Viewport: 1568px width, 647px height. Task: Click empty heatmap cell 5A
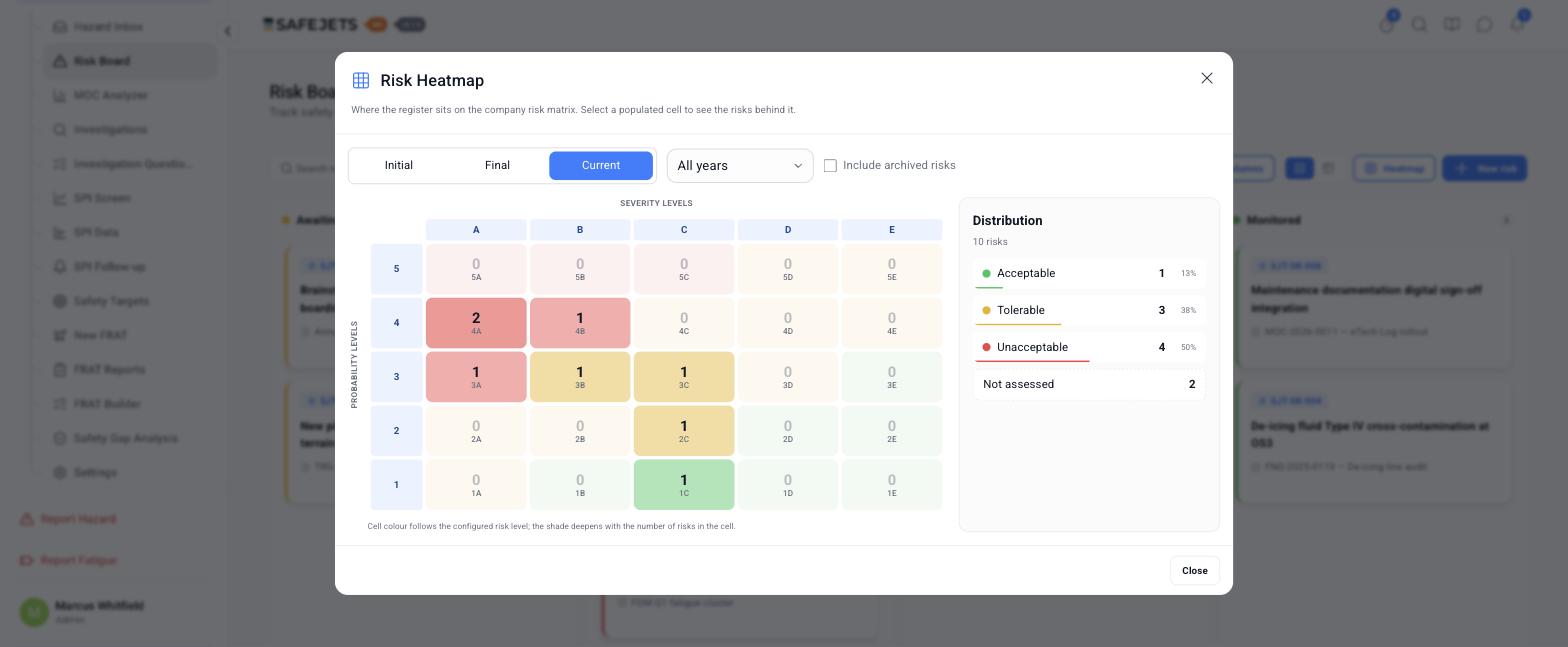[x=476, y=269]
